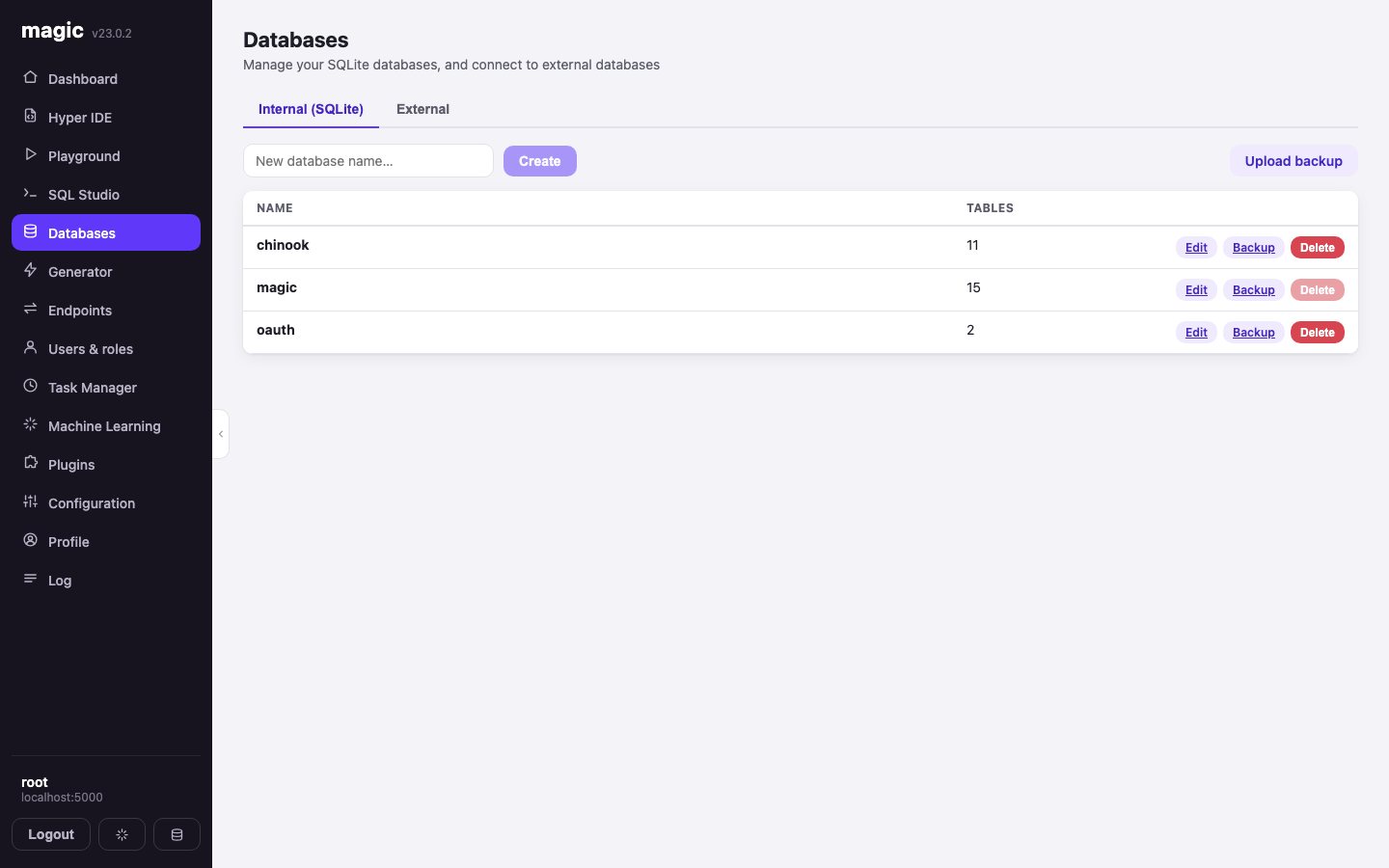This screenshot has height=868, width=1389.
Task: Open the Dashboard home icon
Action: coord(30,77)
